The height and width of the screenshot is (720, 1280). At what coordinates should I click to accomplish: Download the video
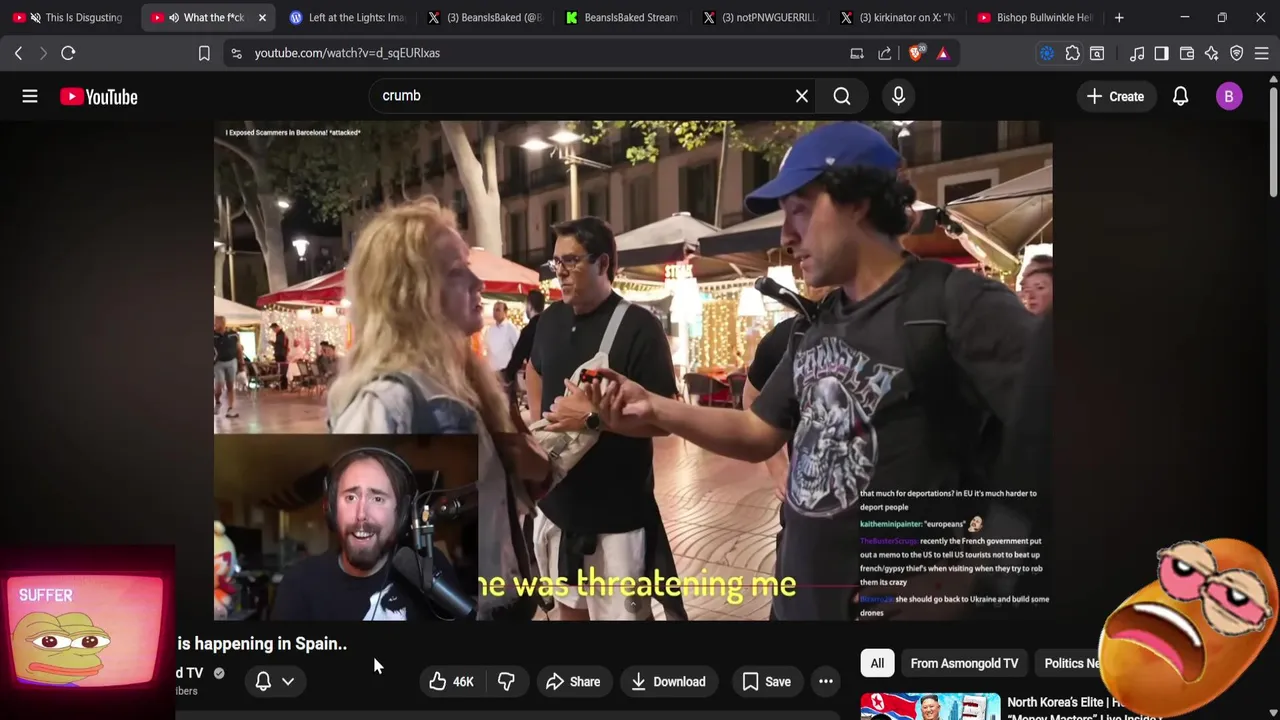click(668, 682)
